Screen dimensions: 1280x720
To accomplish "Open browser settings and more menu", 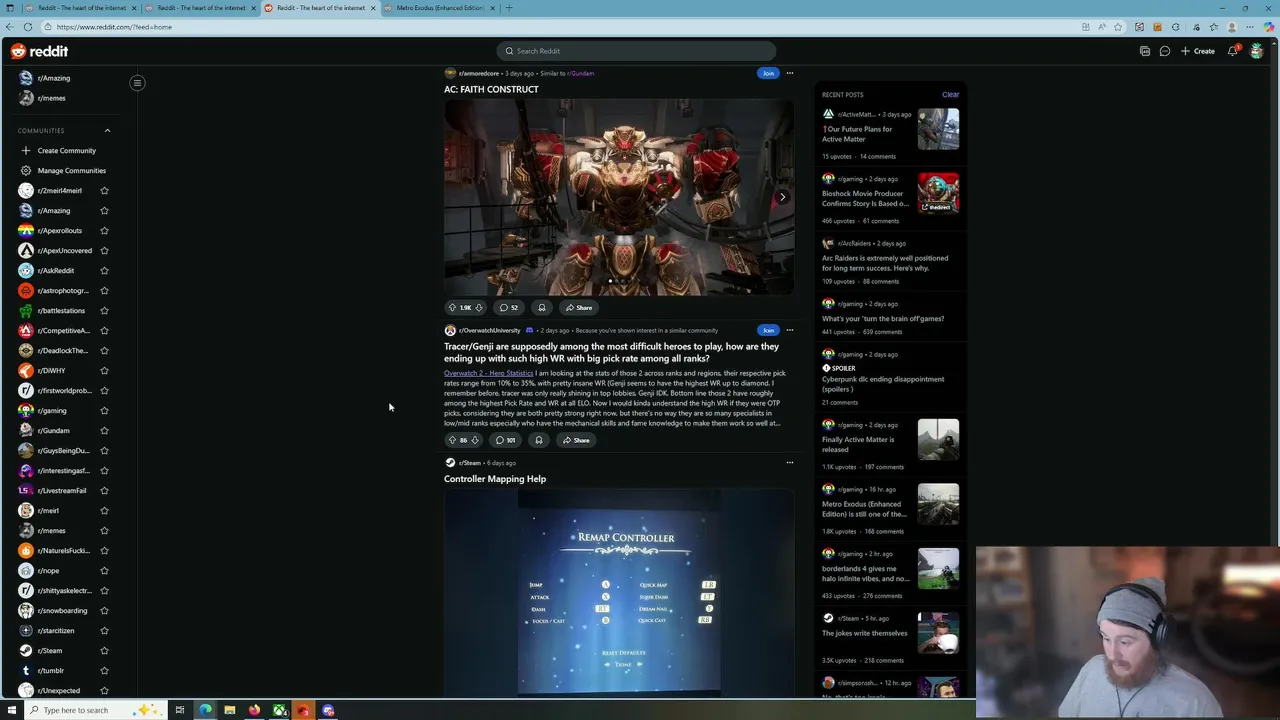I will (1250, 27).
